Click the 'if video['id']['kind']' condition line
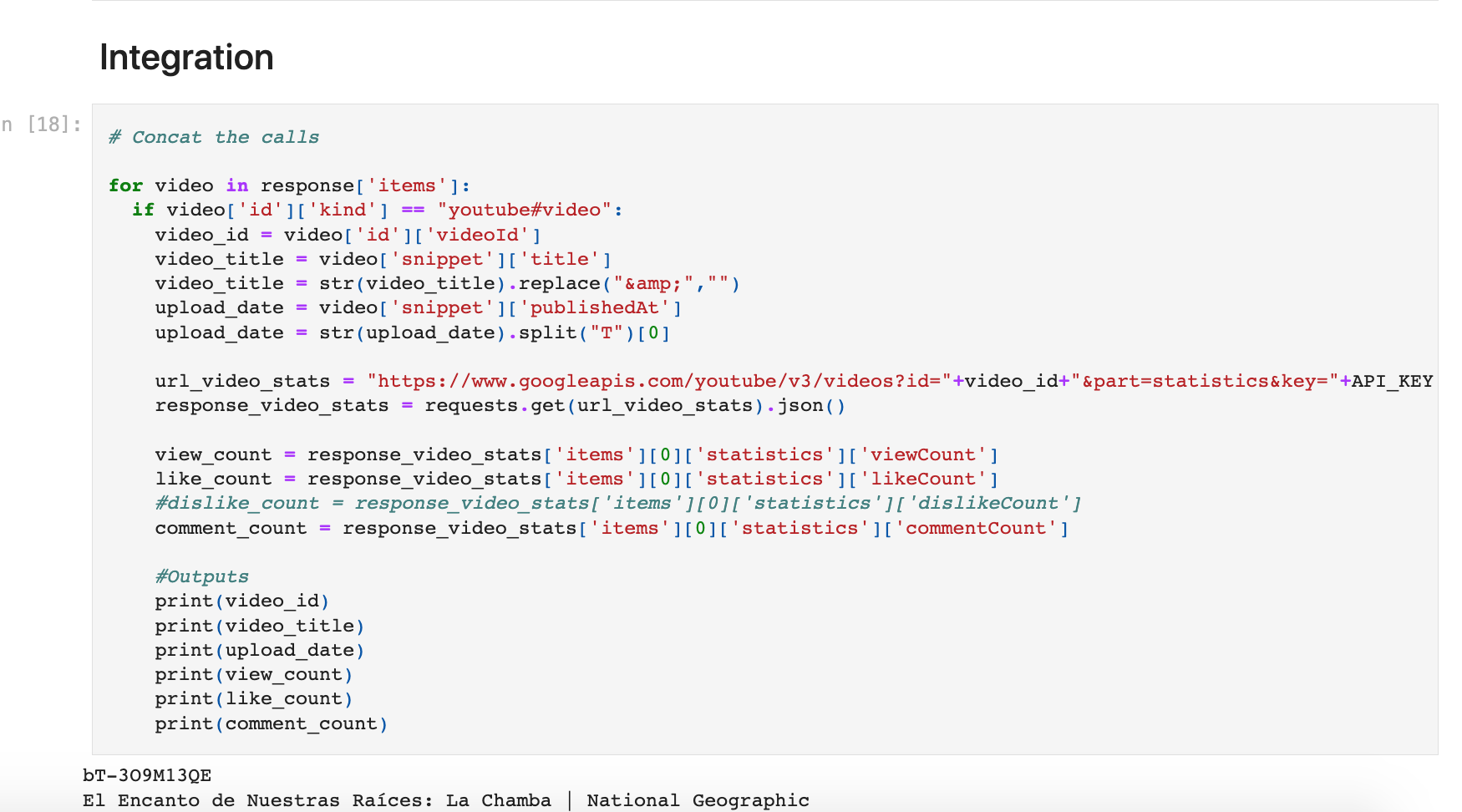This screenshot has width=1462, height=812. [x=378, y=210]
